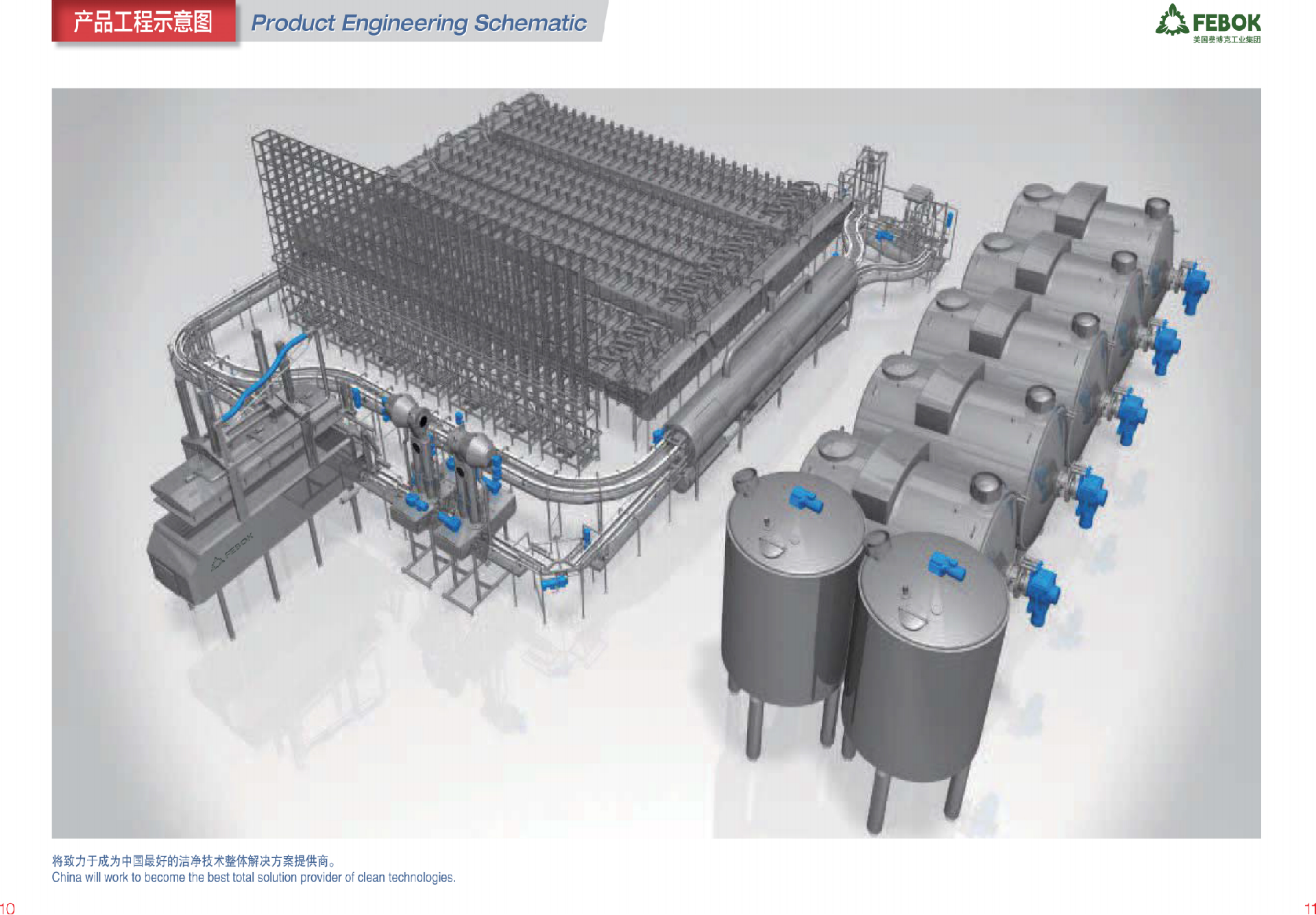Click the Product Engineering Schematic heading
Screen dimensions: 1316x915
click(x=419, y=23)
